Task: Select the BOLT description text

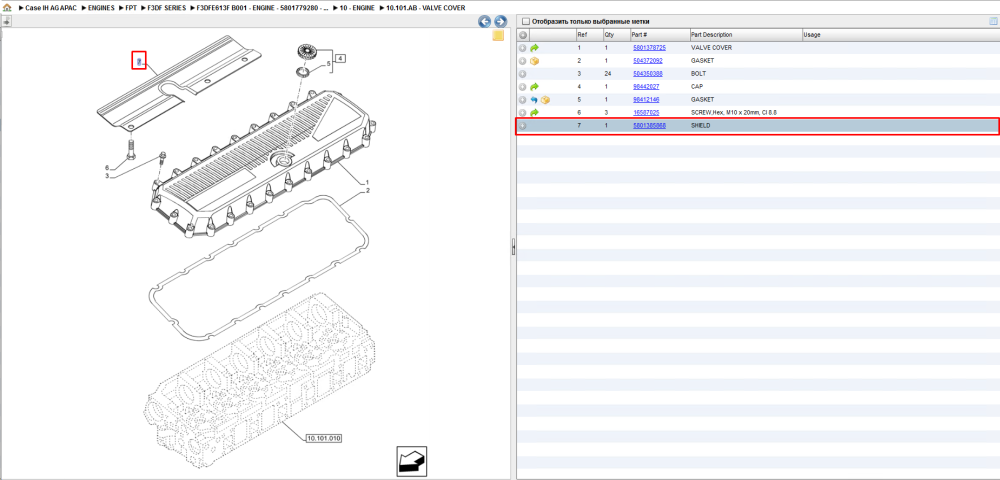Action: click(x=698, y=74)
